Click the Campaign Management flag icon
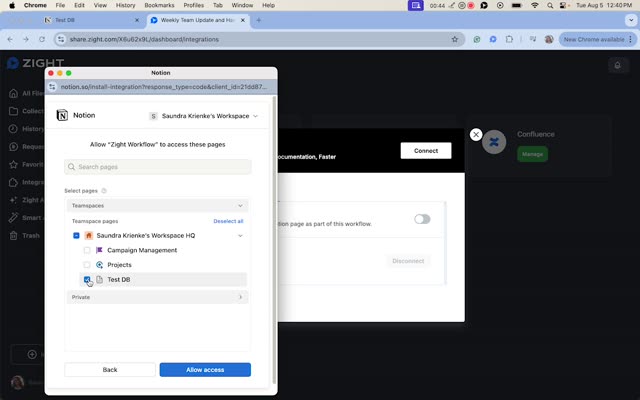This screenshot has height=400, width=640. click(99, 250)
